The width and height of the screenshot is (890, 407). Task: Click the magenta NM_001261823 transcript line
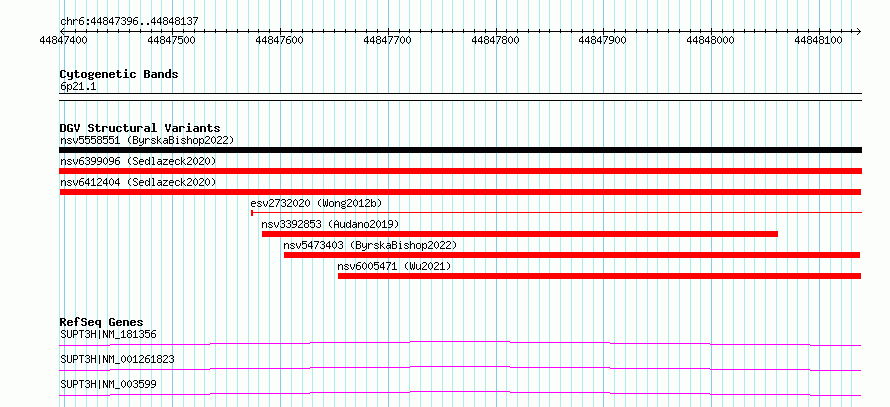pos(460,368)
